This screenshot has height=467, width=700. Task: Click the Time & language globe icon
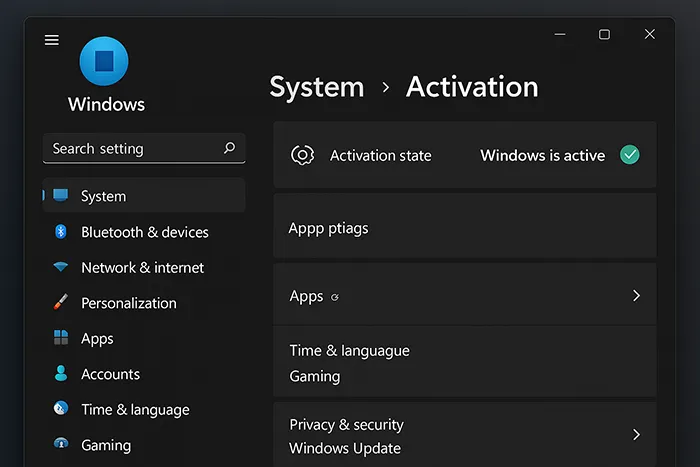click(x=61, y=408)
